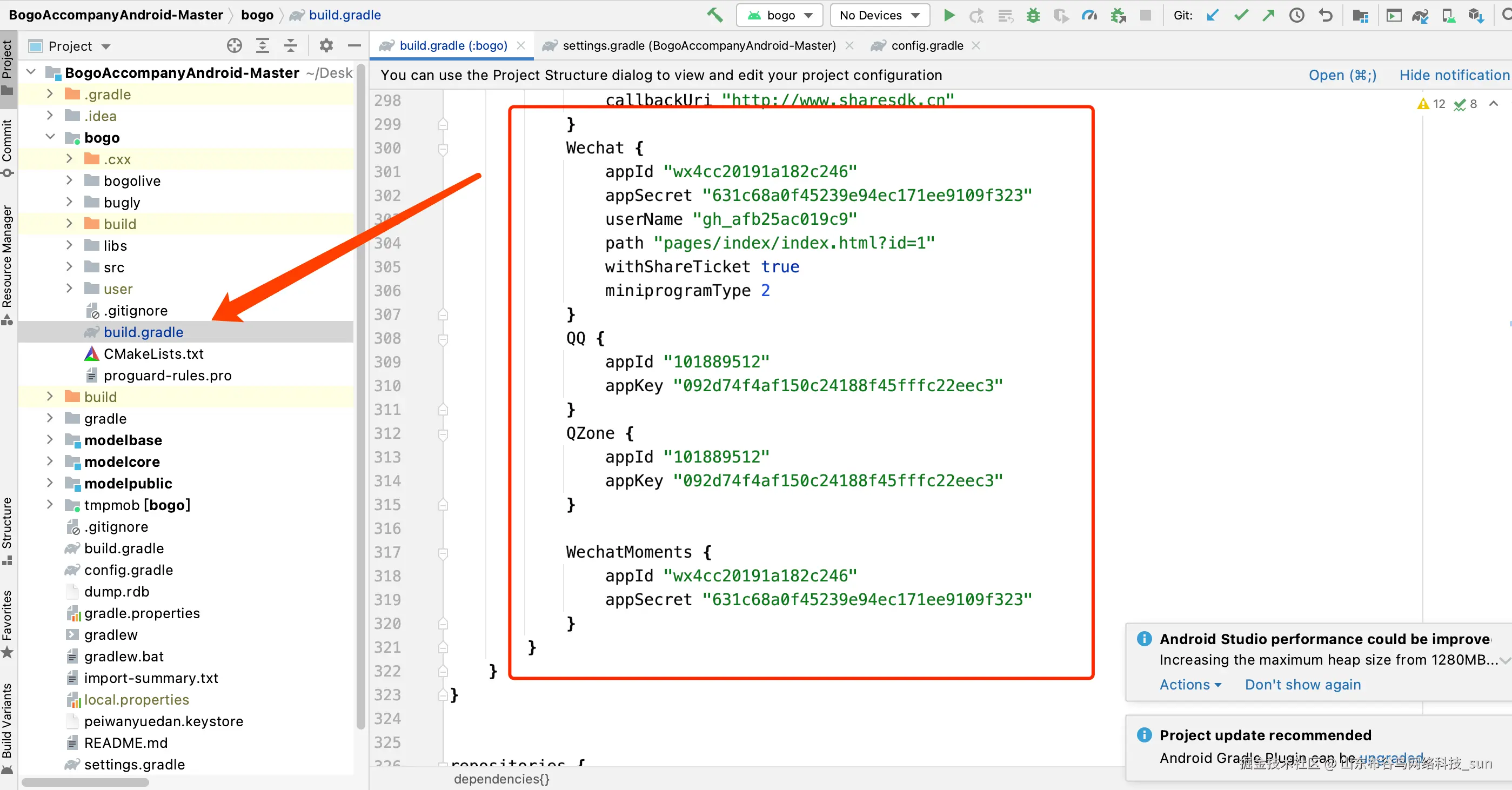Screen dimensions: 1512x790
Task: Click the Debug app bug icon
Action: click(1033, 15)
